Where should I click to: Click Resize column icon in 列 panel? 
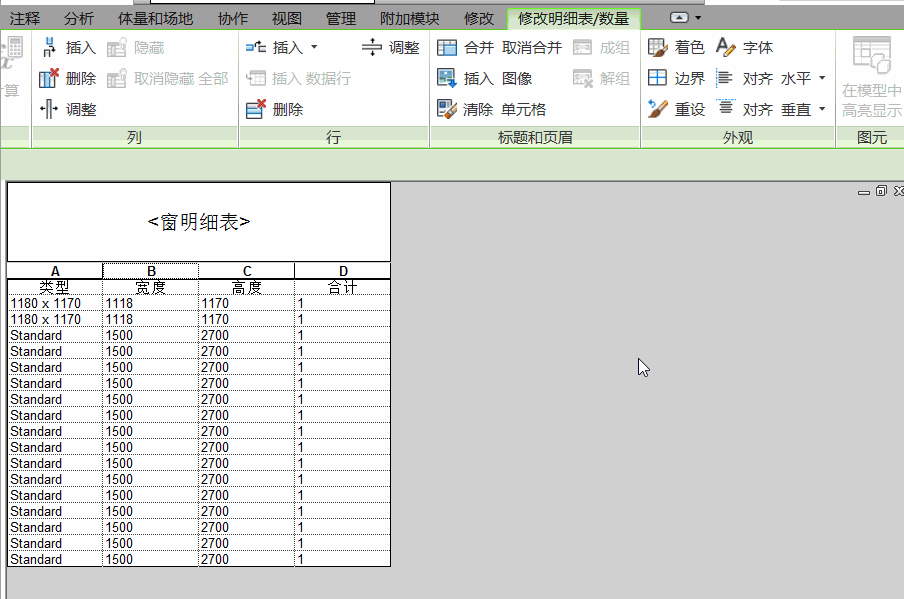coord(49,109)
